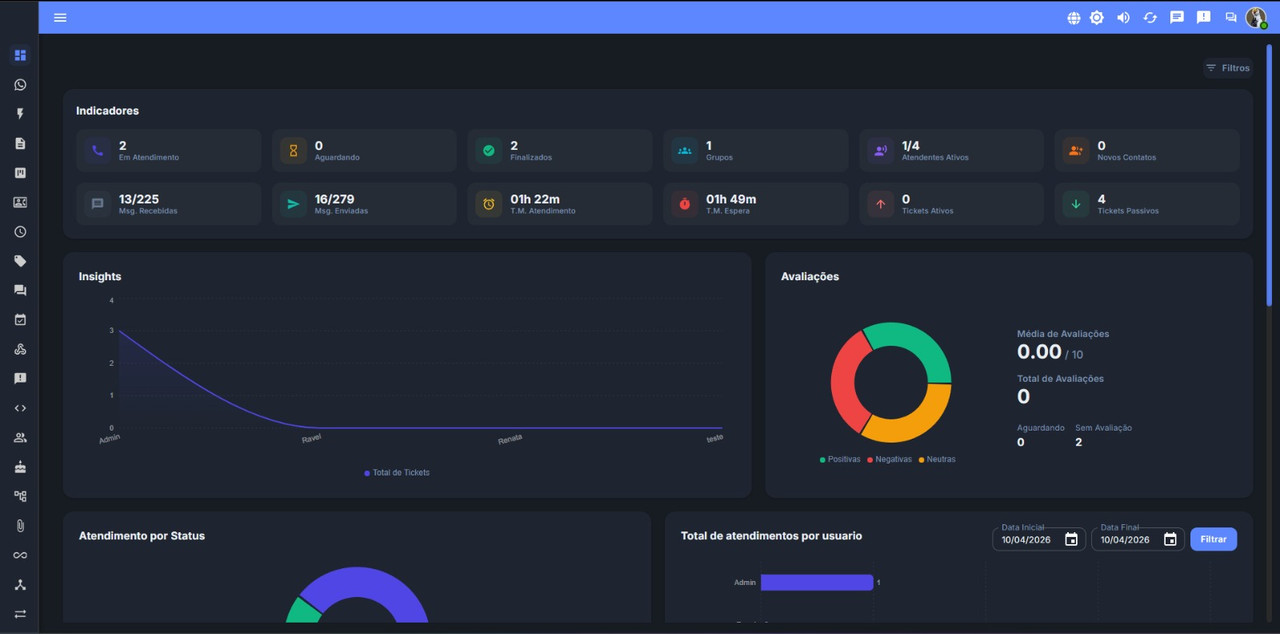Open the contact card icon in sidebar
This screenshot has height=634, width=1280.
click(x=20, y=202)
